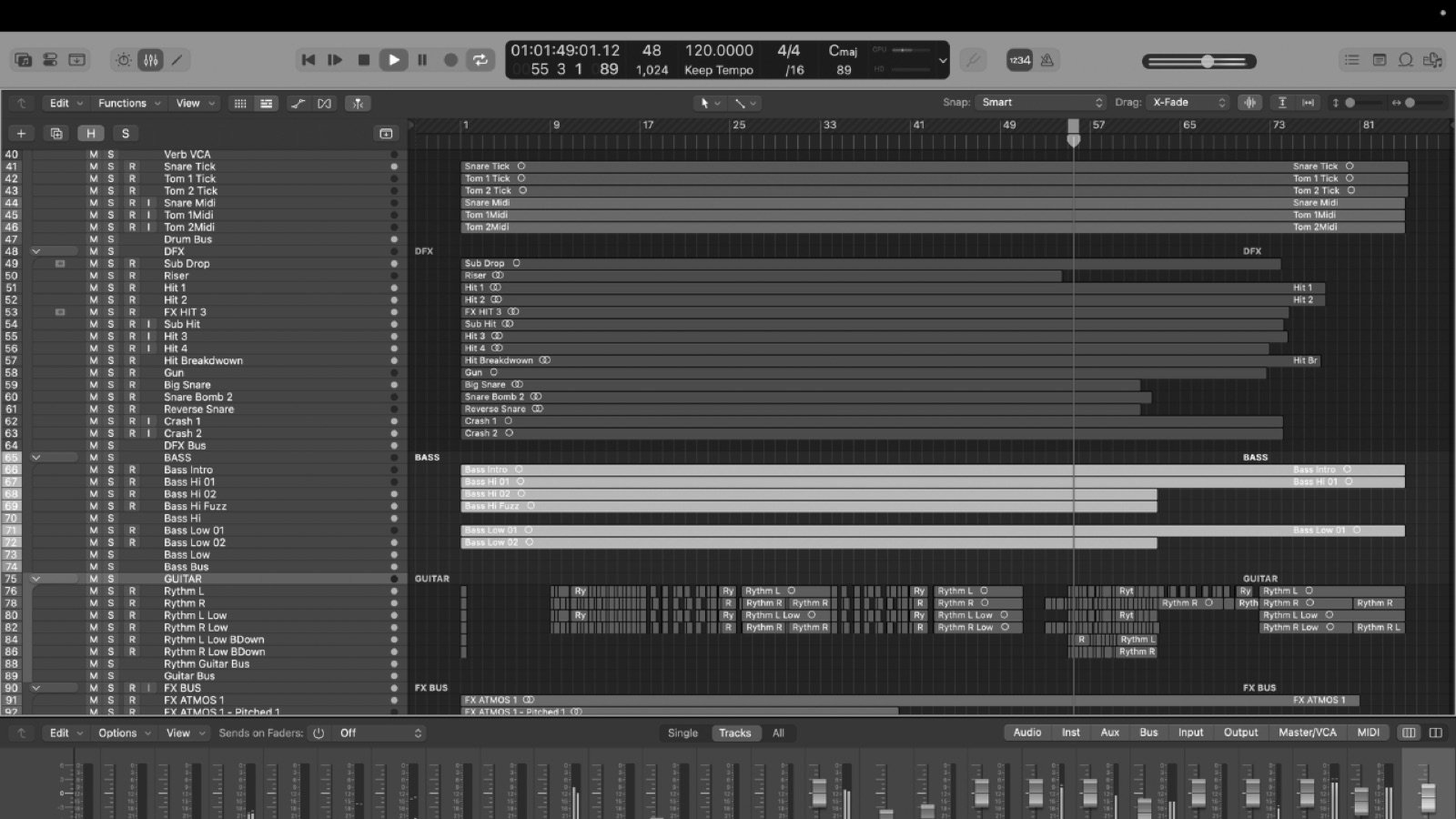1456x819 pixels.
Task: Toggle Sends on Faders power button
Action: coord(318,733)
